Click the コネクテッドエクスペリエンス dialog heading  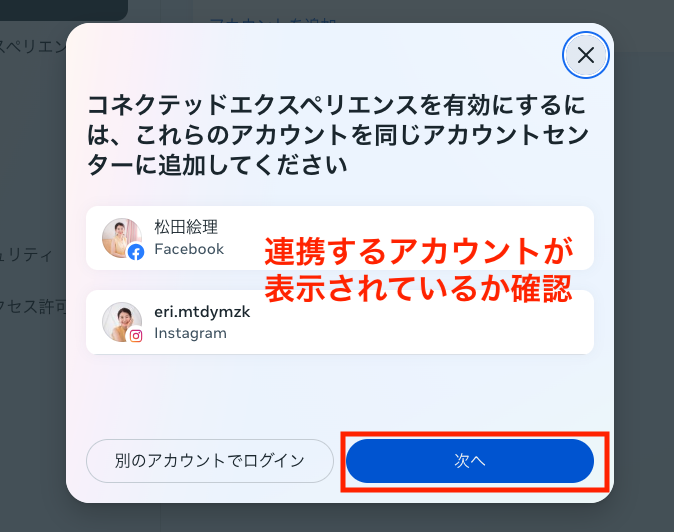338,135
